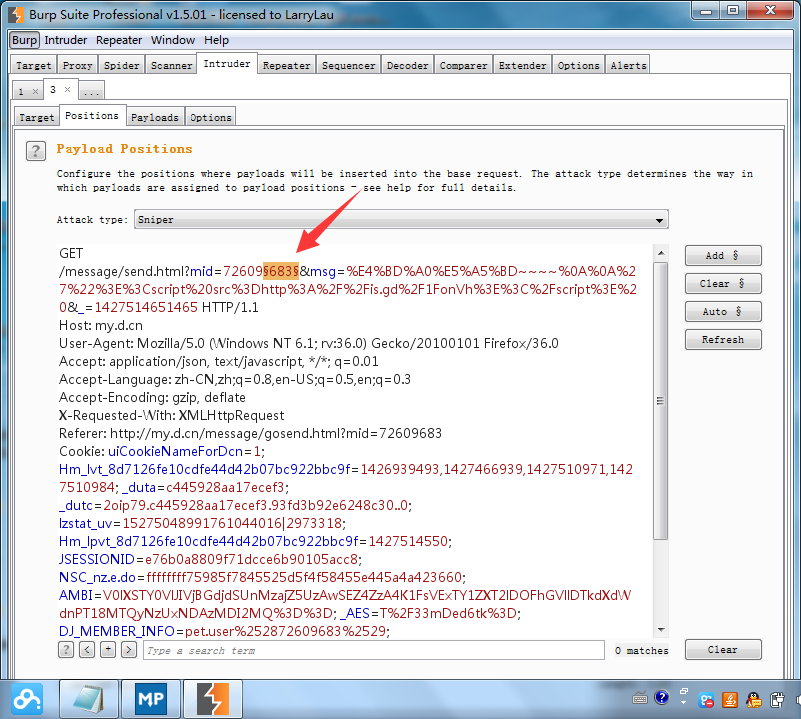This screenshot has width=801, height=719.
Task: Click the request editor scroll up arrow
Action: point(661,253)
